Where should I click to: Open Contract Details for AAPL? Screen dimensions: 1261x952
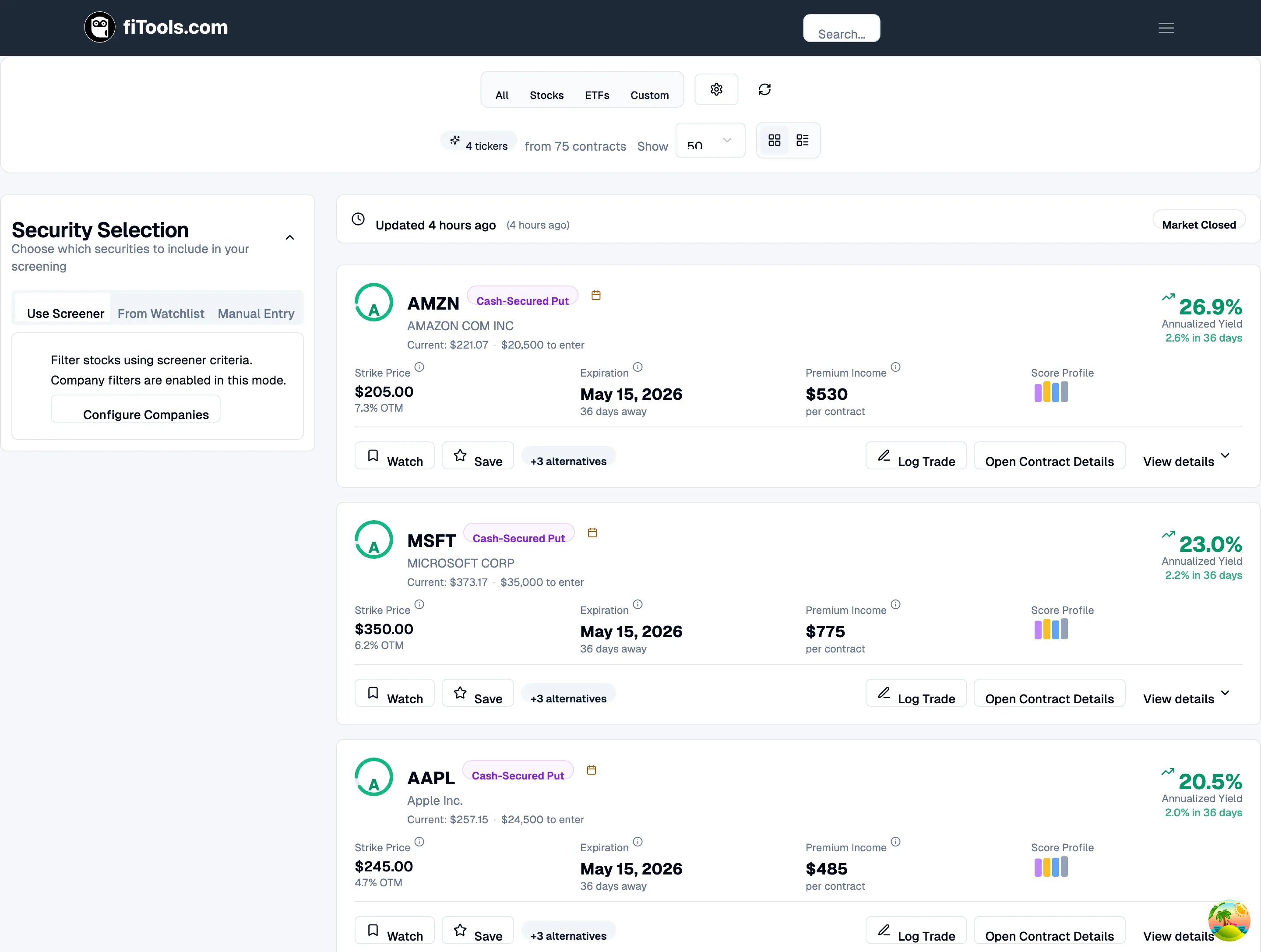(x=1050, y=931)
